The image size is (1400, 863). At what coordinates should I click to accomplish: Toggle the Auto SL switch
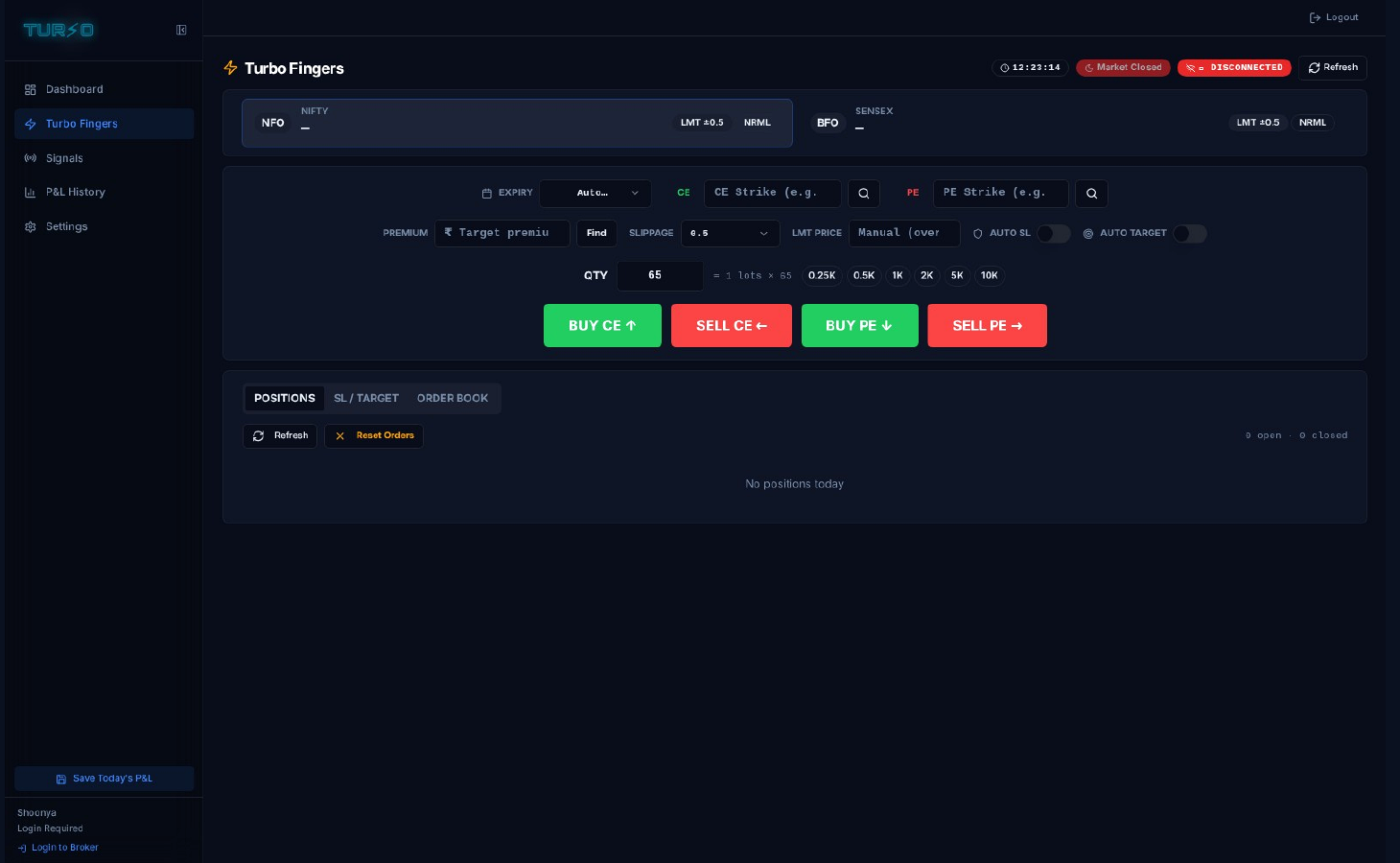click(1054, 233)
